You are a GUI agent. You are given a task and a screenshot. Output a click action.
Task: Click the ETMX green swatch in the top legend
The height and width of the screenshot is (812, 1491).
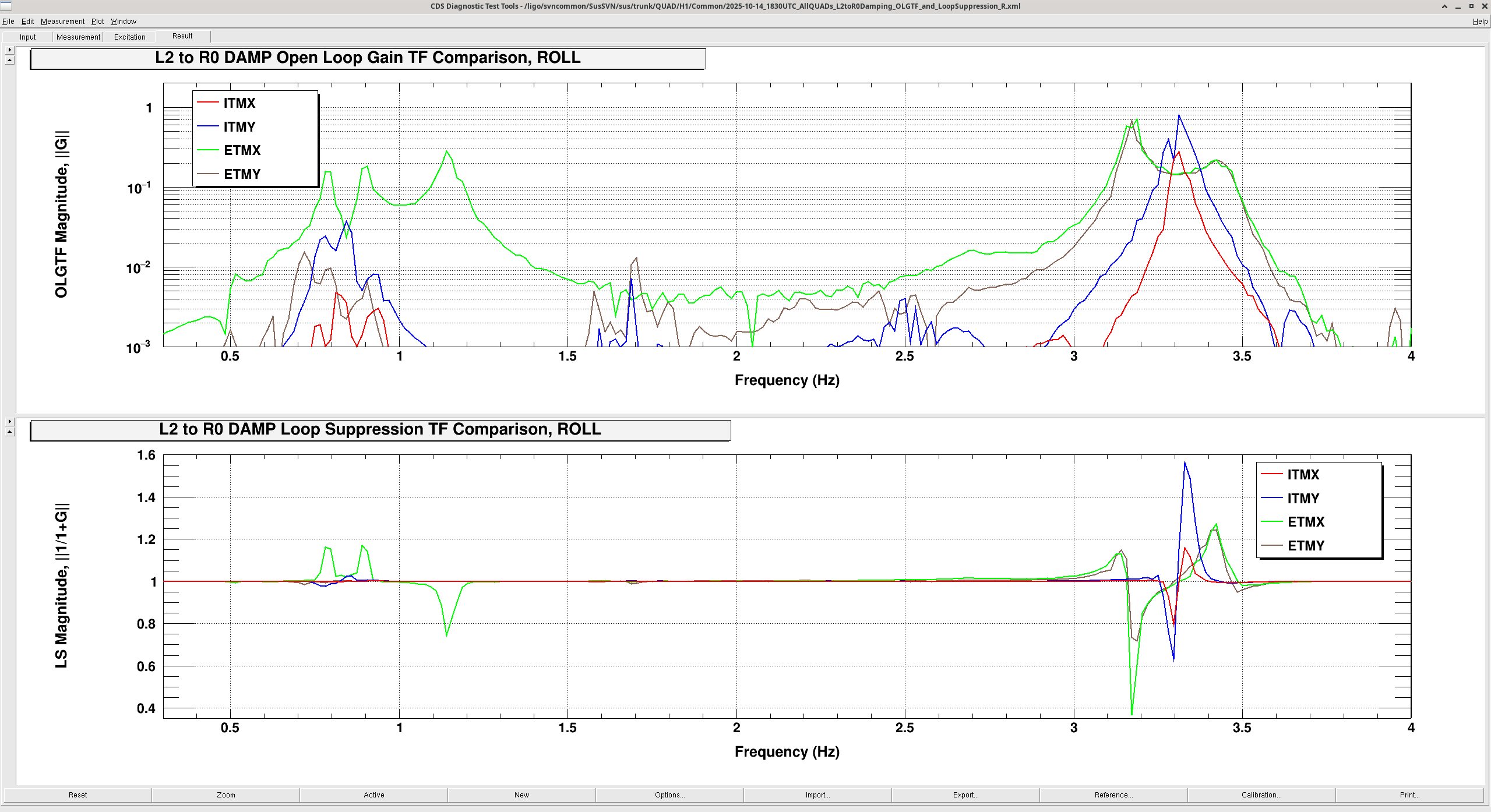(207, 150)
